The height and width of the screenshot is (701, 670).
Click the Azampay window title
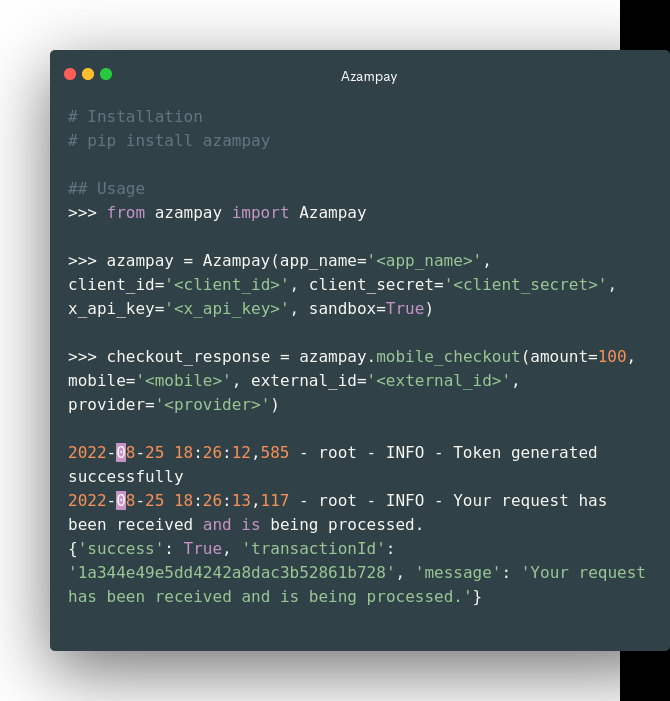click(x=369, y=76)
